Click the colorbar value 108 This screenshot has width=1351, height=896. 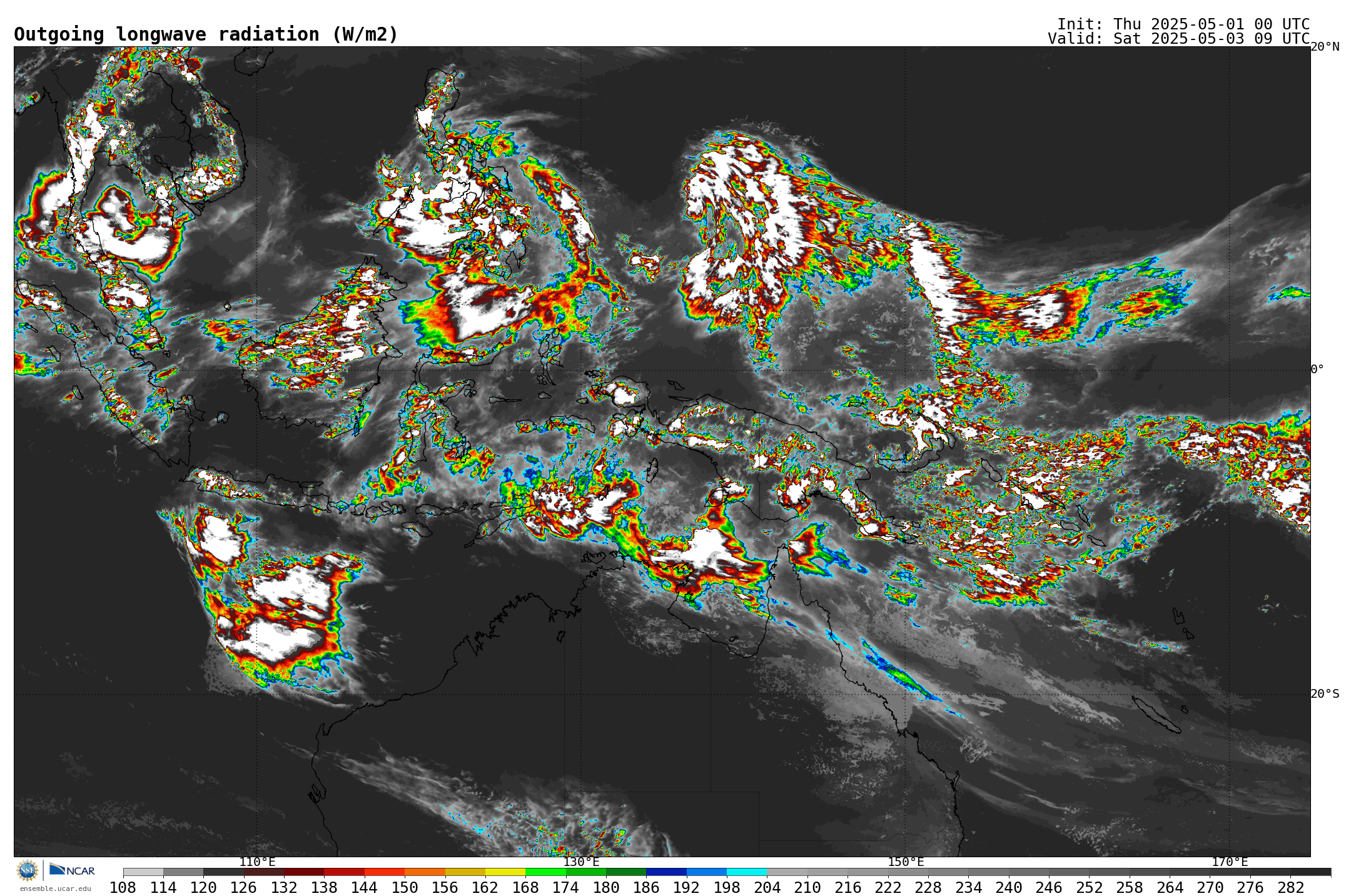click(123, 888)
